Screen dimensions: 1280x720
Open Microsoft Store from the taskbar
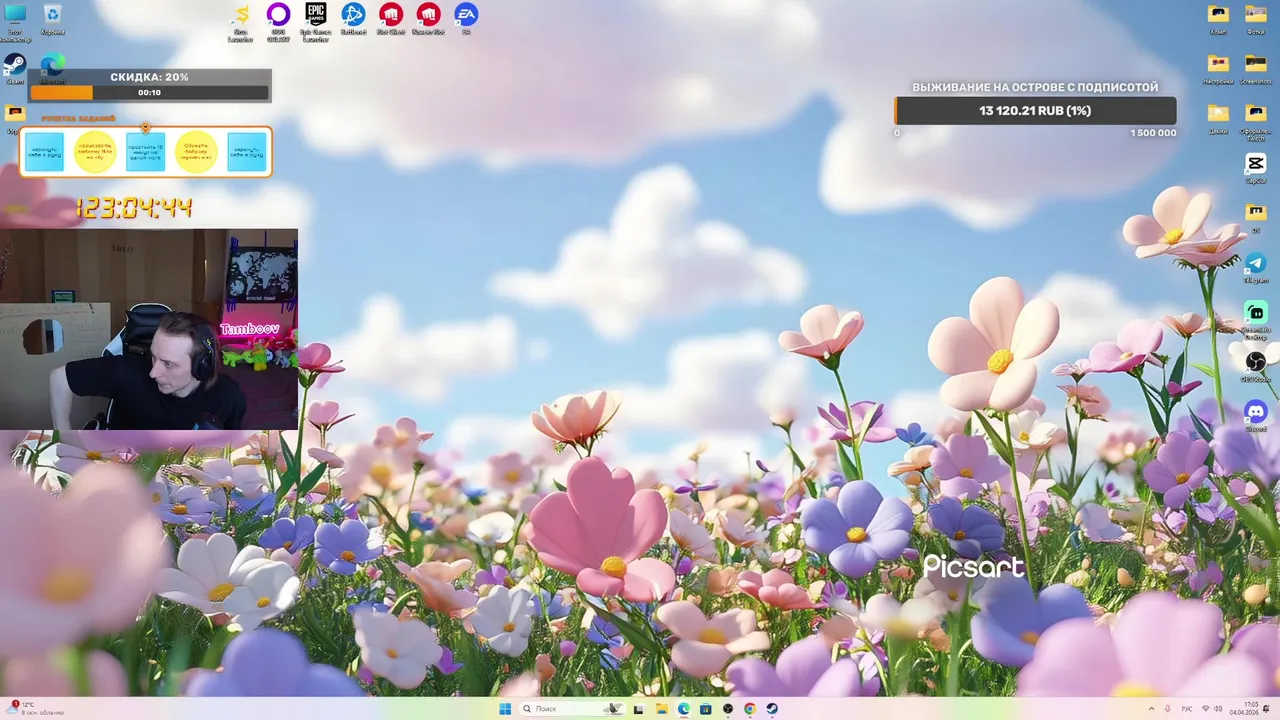click(x=706, y=709)
